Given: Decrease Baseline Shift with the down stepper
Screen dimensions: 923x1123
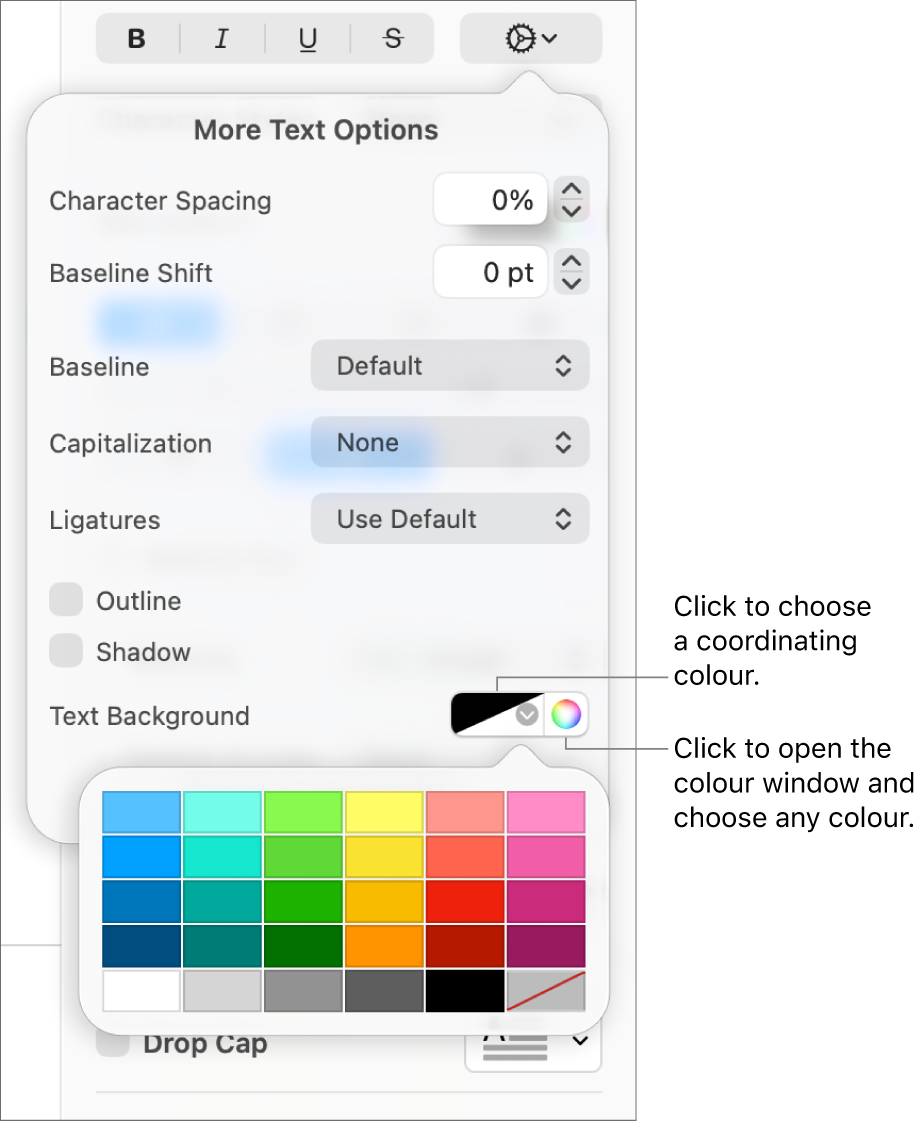Looking at the screenshot, I should click(x=570, y=281).
